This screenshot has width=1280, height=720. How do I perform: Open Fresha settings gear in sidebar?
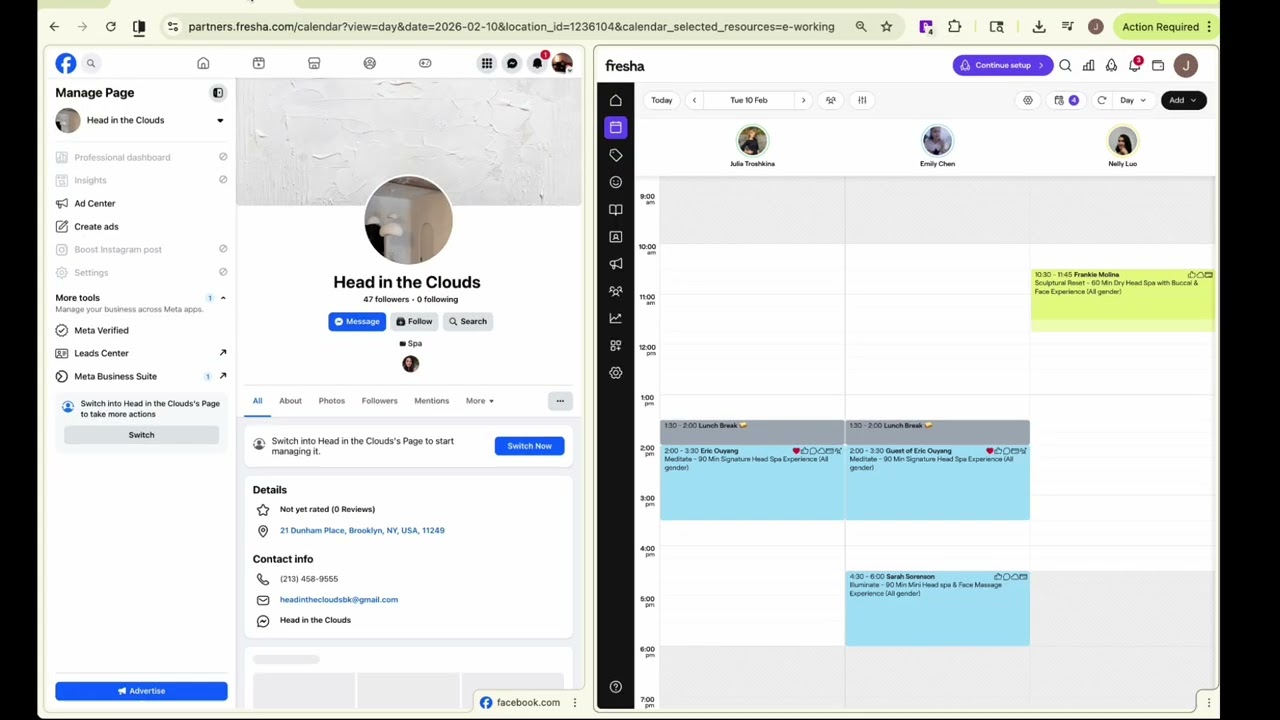pos(616,373)
